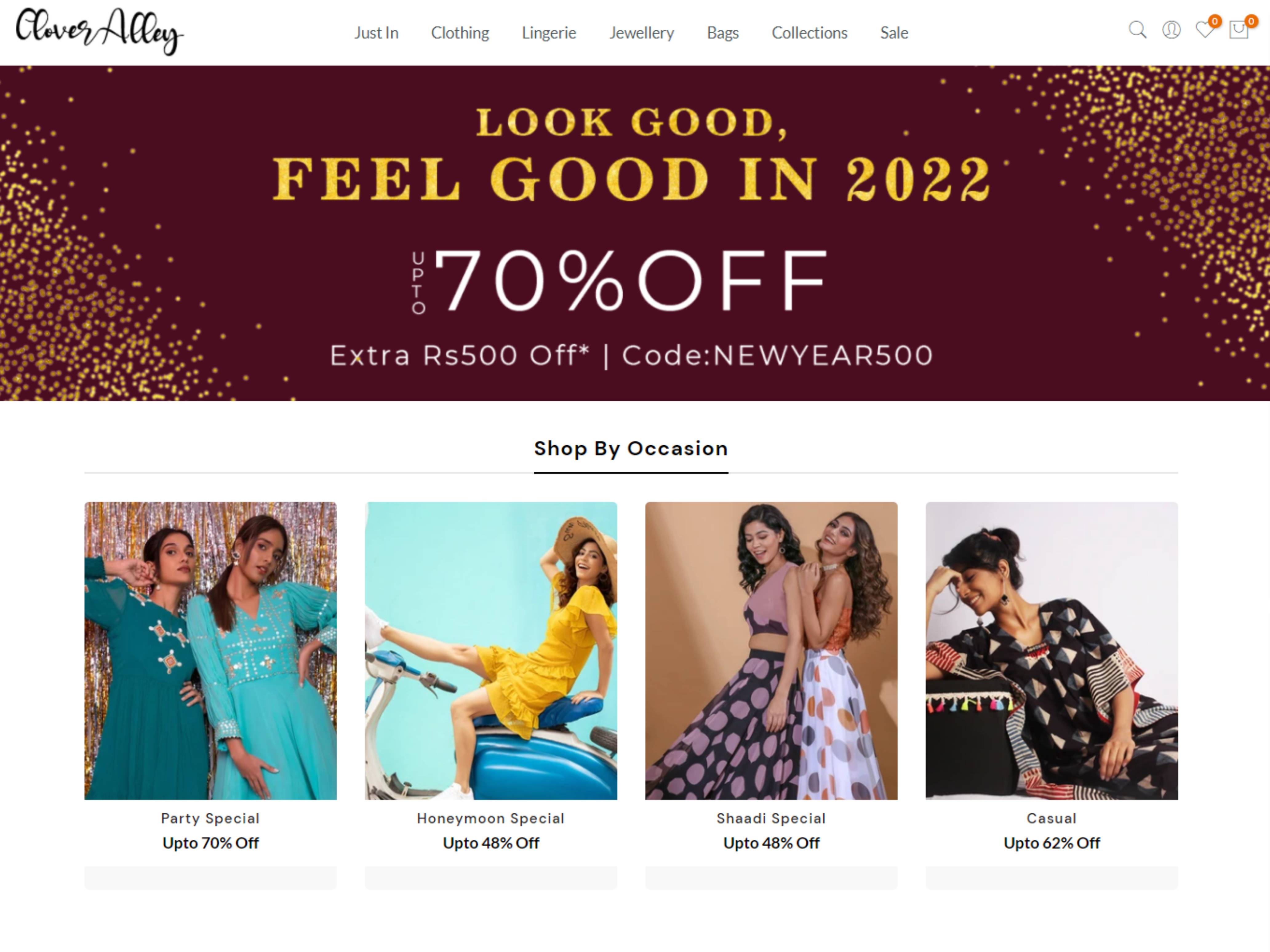Open the Shaadi Special photo
Viewport: 1270px width, 952px height.
(771, 651)
